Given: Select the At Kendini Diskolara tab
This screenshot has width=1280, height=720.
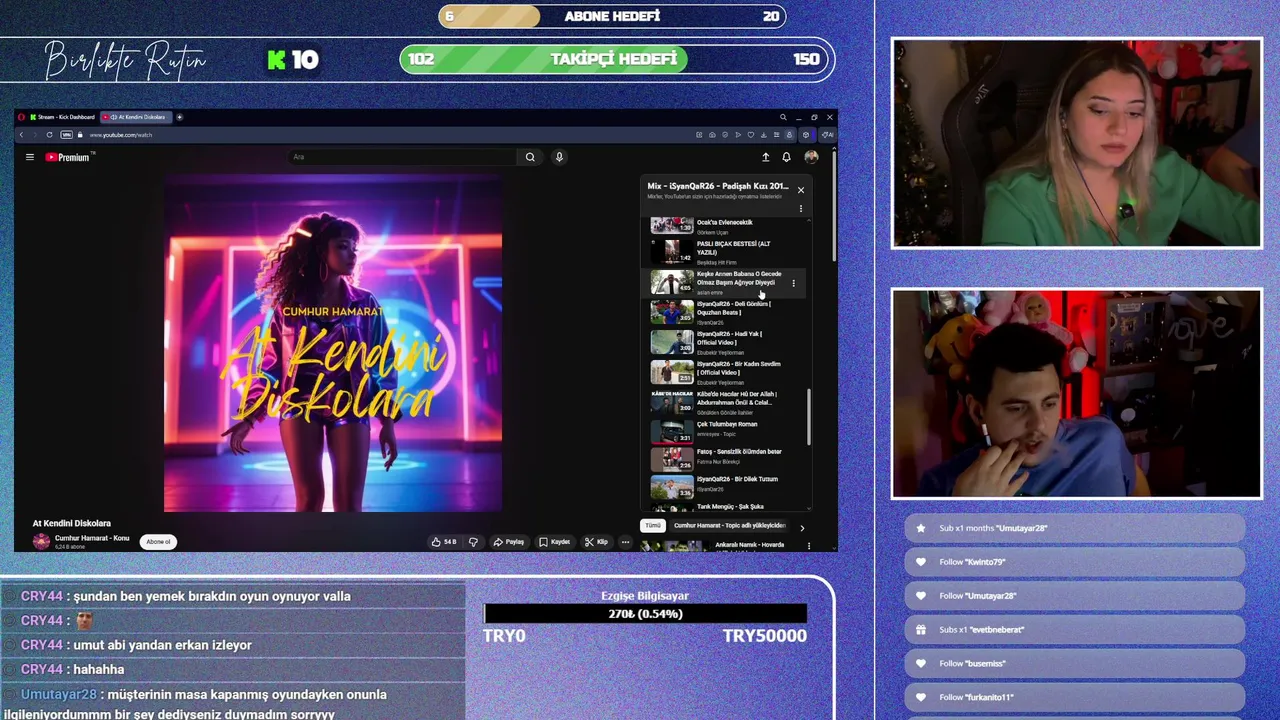Looking at the screenshot, I should tap(136, 117).
